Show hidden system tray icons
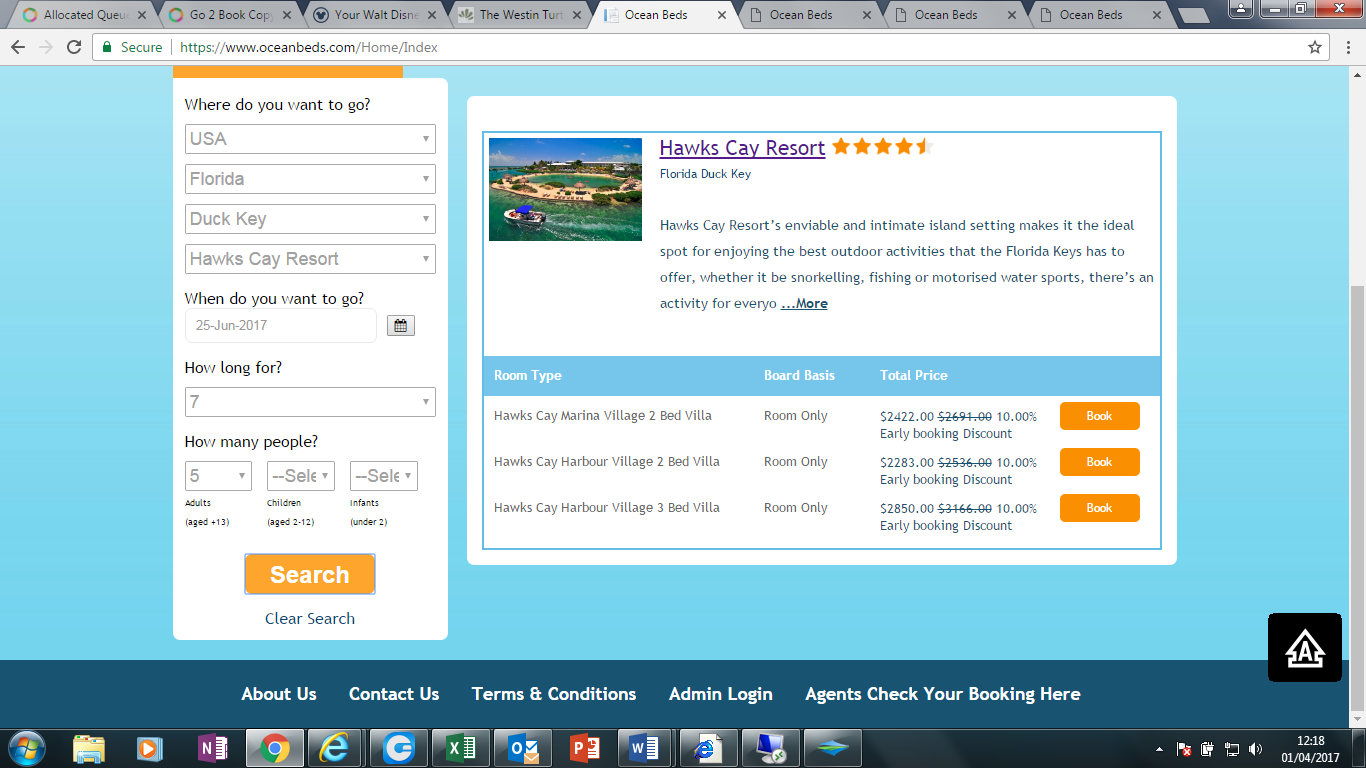The width and height of the screenshot is (1366, 768). click(x=1160, y=749)
